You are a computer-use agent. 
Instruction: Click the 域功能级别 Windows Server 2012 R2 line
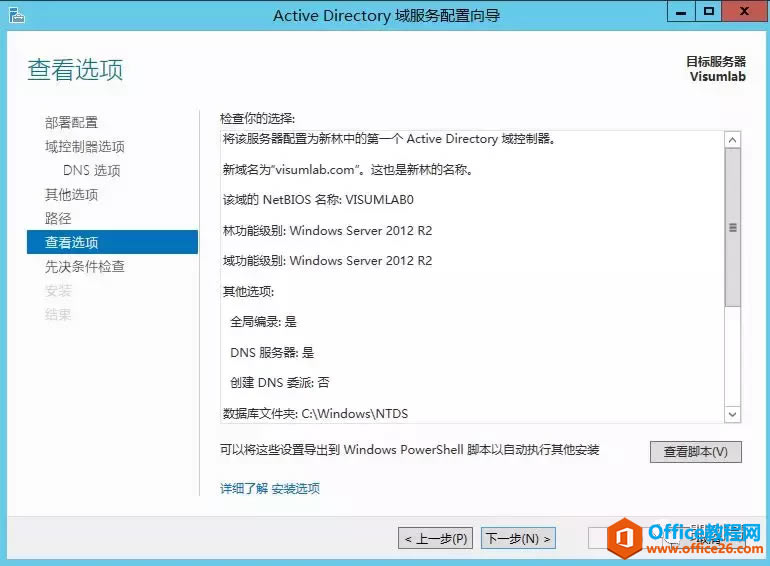click(327, 261)
